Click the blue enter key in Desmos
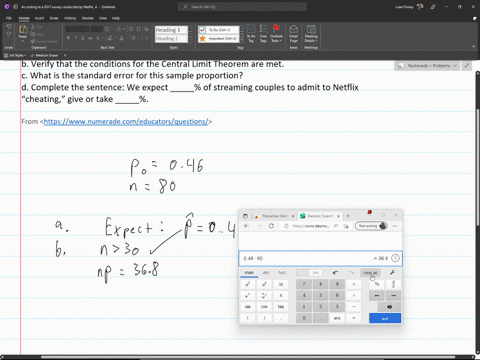 [385, 318]
